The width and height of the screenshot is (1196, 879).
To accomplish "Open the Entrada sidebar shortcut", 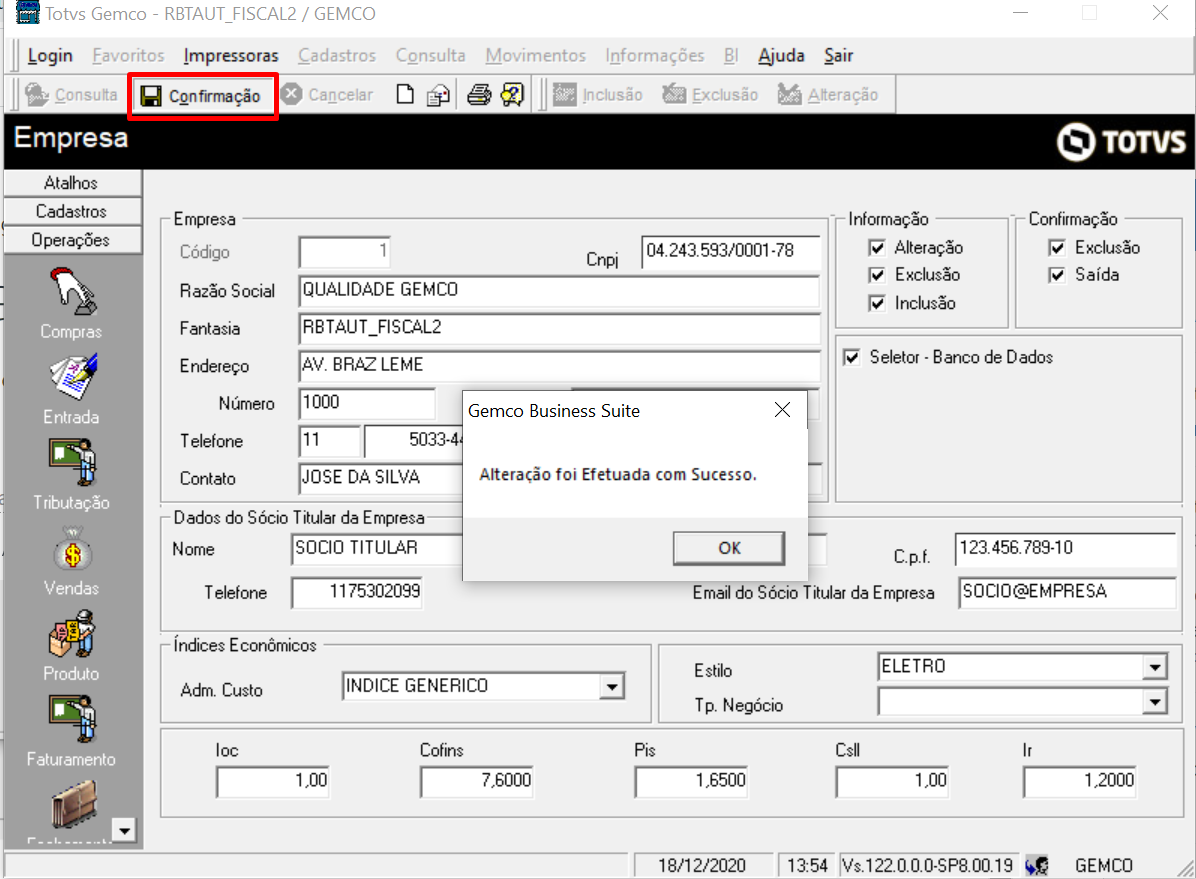I will [x=71, y=389].
